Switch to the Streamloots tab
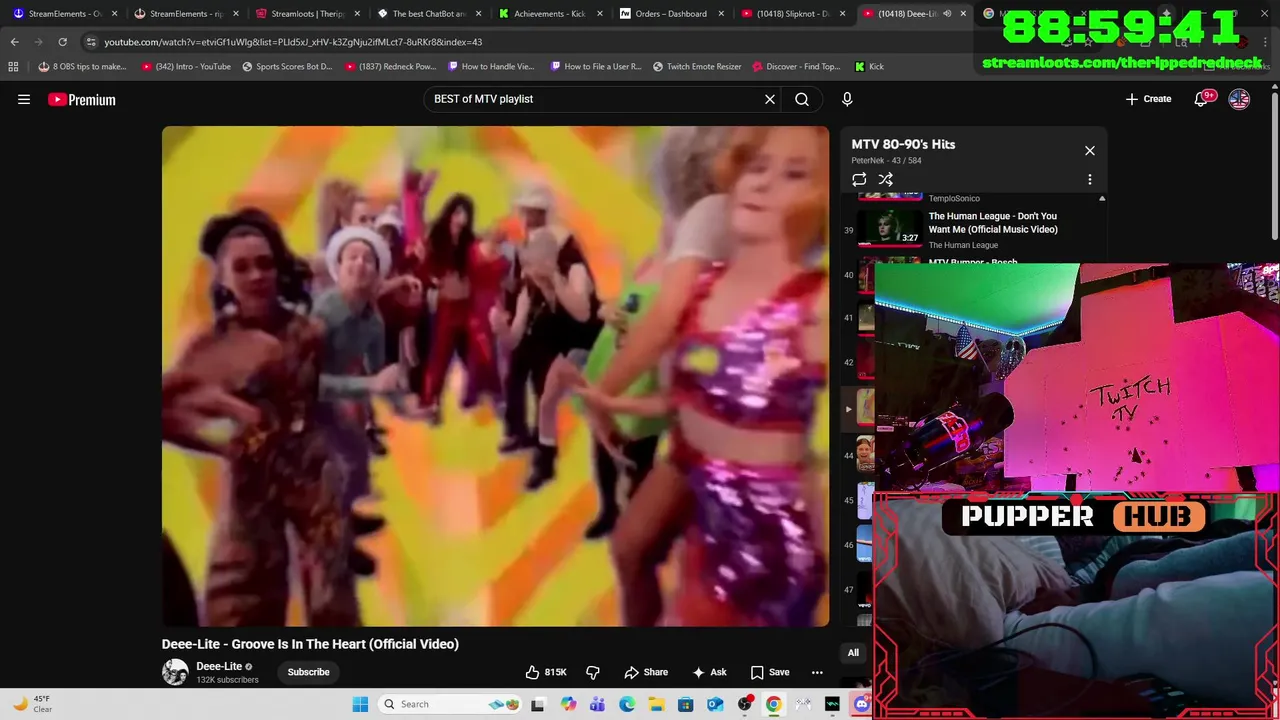This screenshot has width=1280, height=720. (x=309, y=14)
